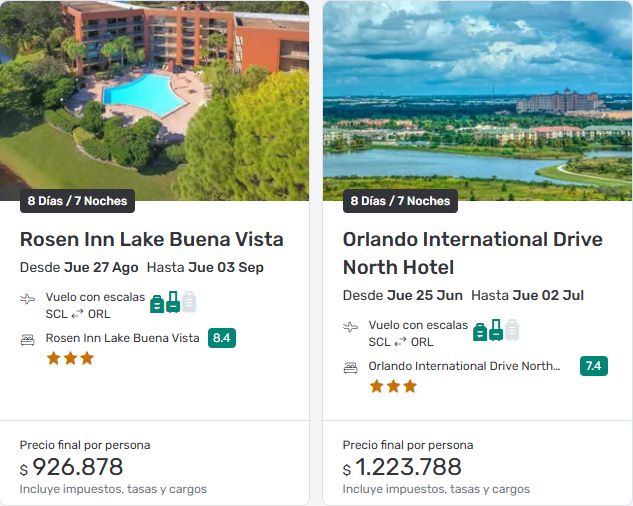This screenshot has width=633, height=506.
Task: Click the Jue 27 Ago departure date text
Action: (101, 268)
